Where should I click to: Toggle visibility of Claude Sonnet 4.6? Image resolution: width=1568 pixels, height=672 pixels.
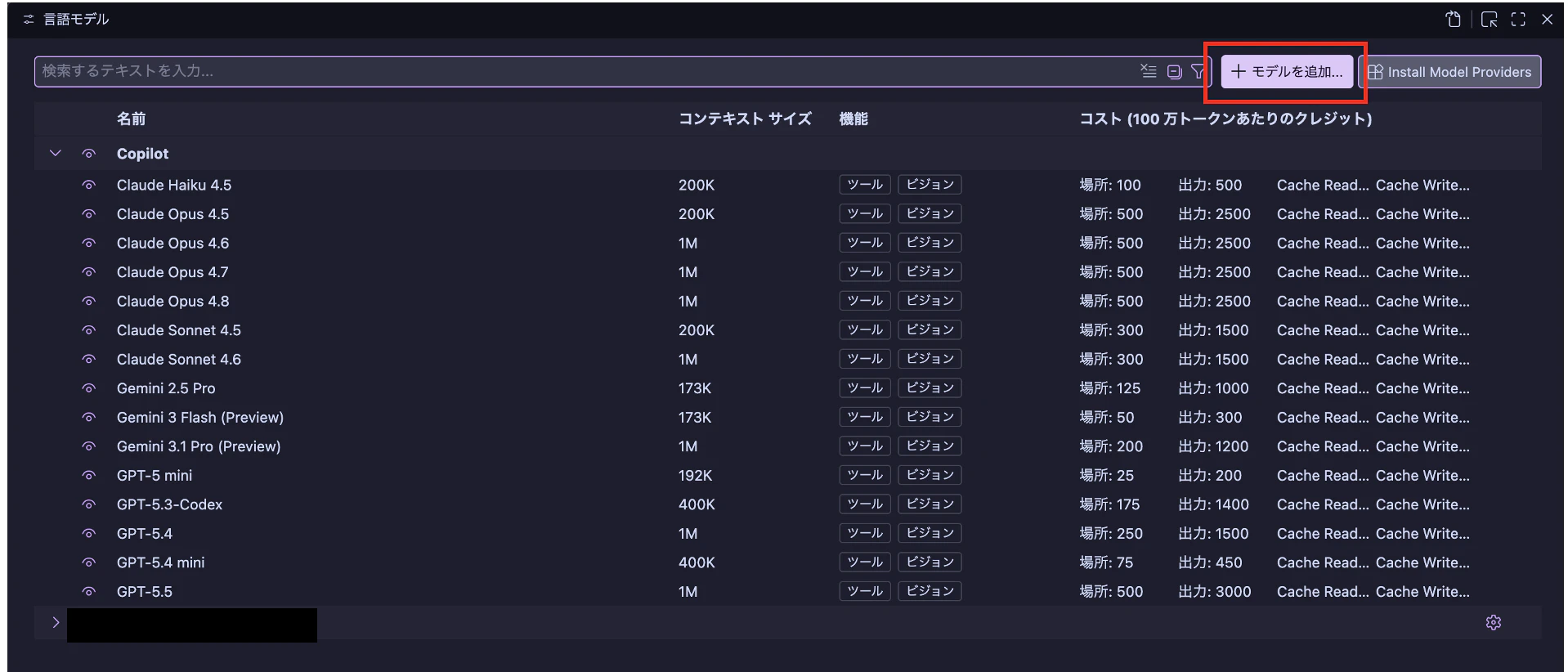point(89,359)
